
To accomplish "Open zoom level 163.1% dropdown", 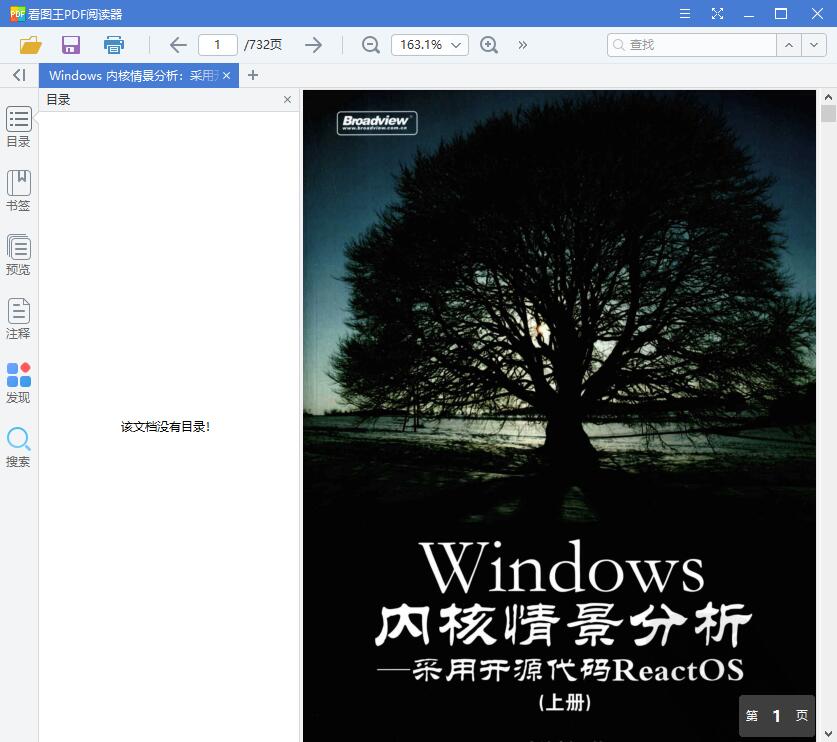I will (430, 45).
